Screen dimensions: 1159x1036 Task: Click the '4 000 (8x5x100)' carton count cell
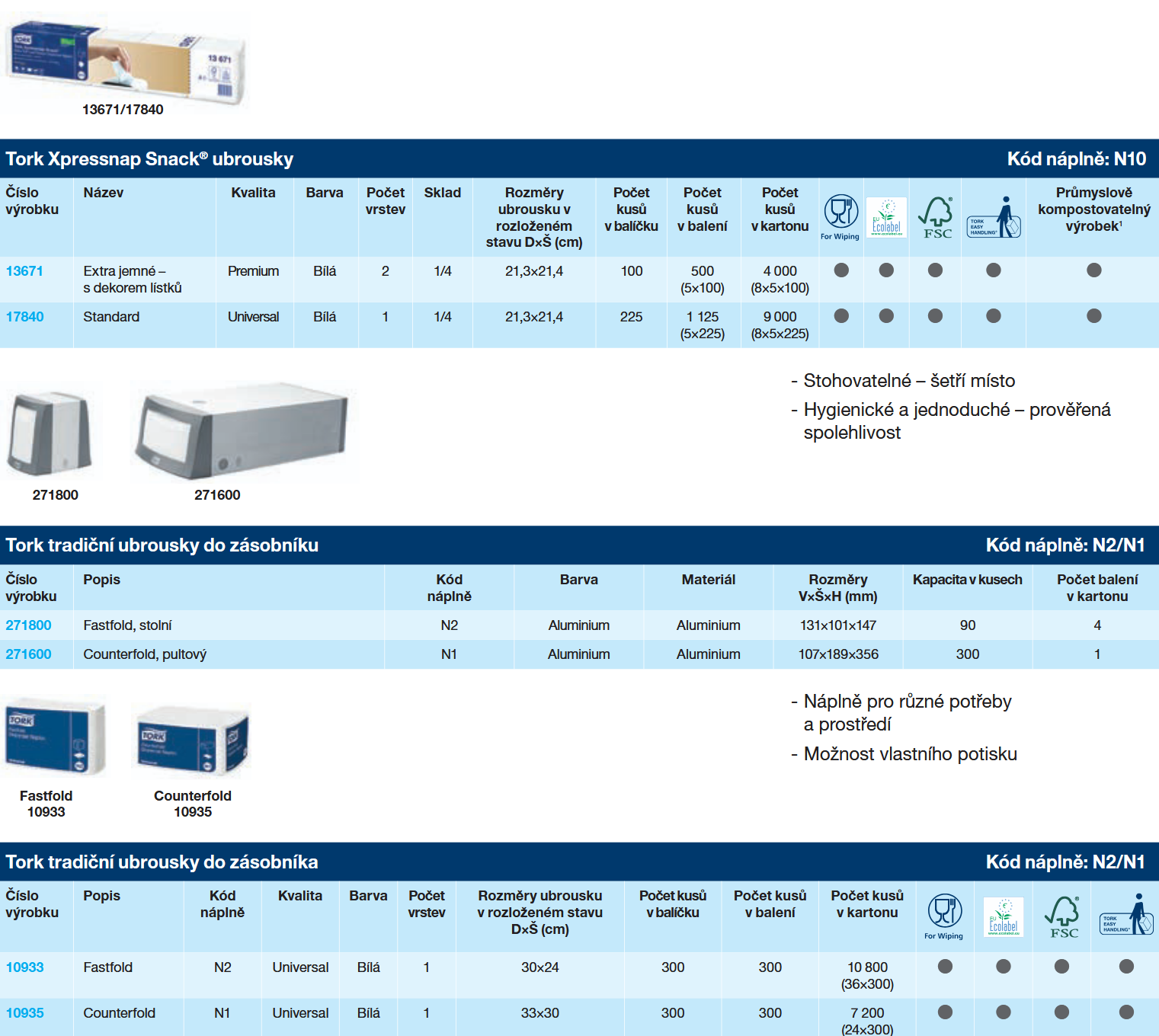[780, 280]
